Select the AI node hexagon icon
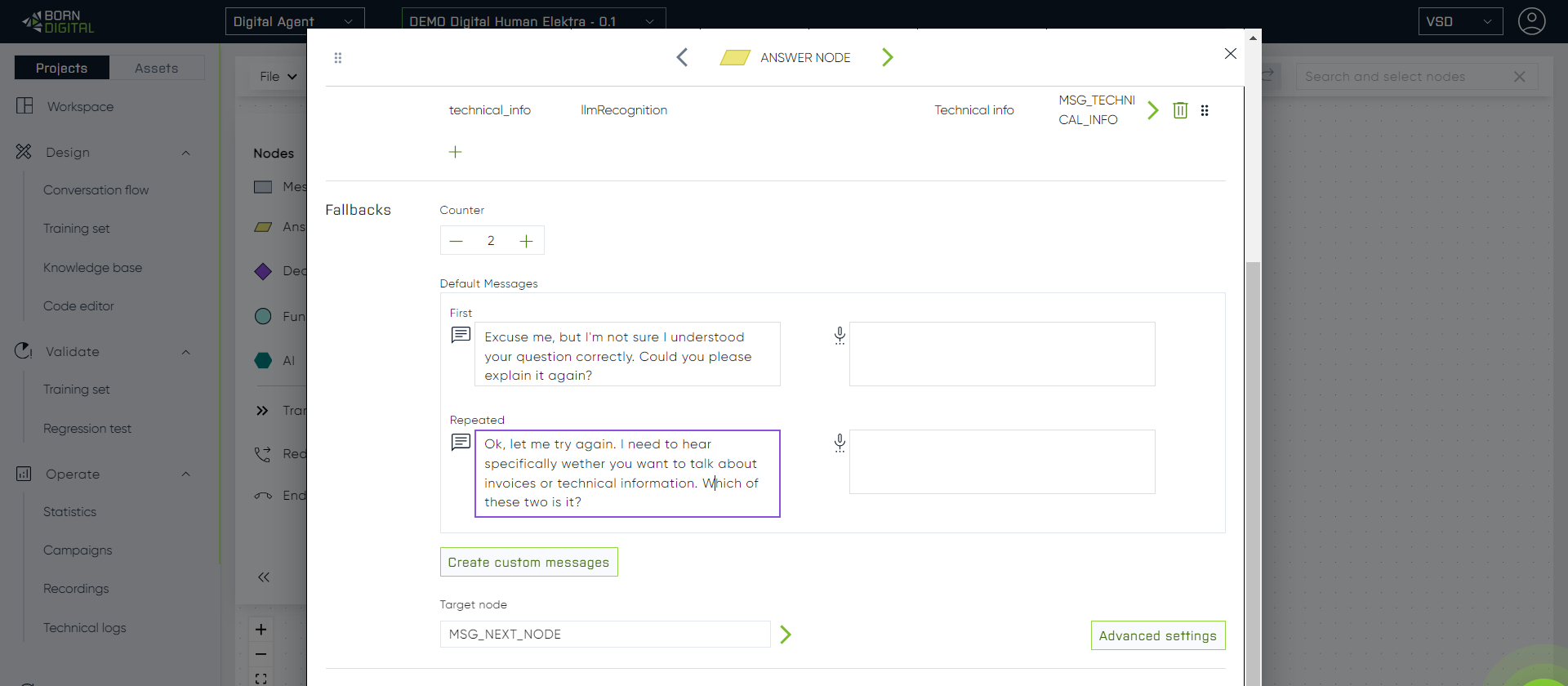 click(x=263, y=360)
